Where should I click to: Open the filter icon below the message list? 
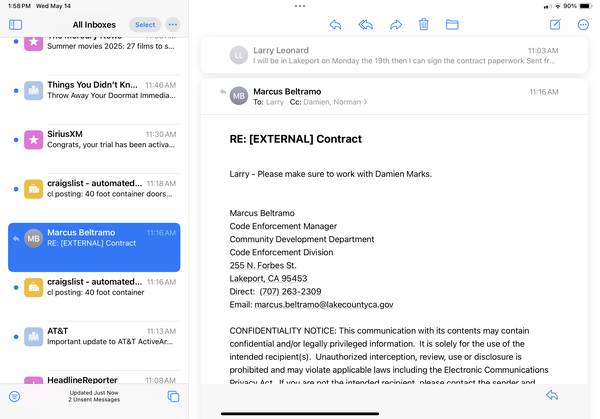(x=15, y=397)
